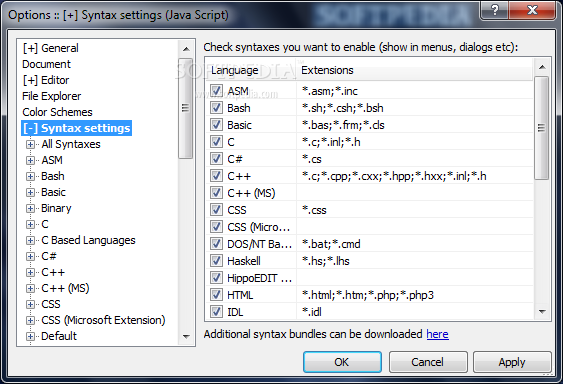
Task: Toggle the C# syntax checkbox
Action: [x=216, y=158]
